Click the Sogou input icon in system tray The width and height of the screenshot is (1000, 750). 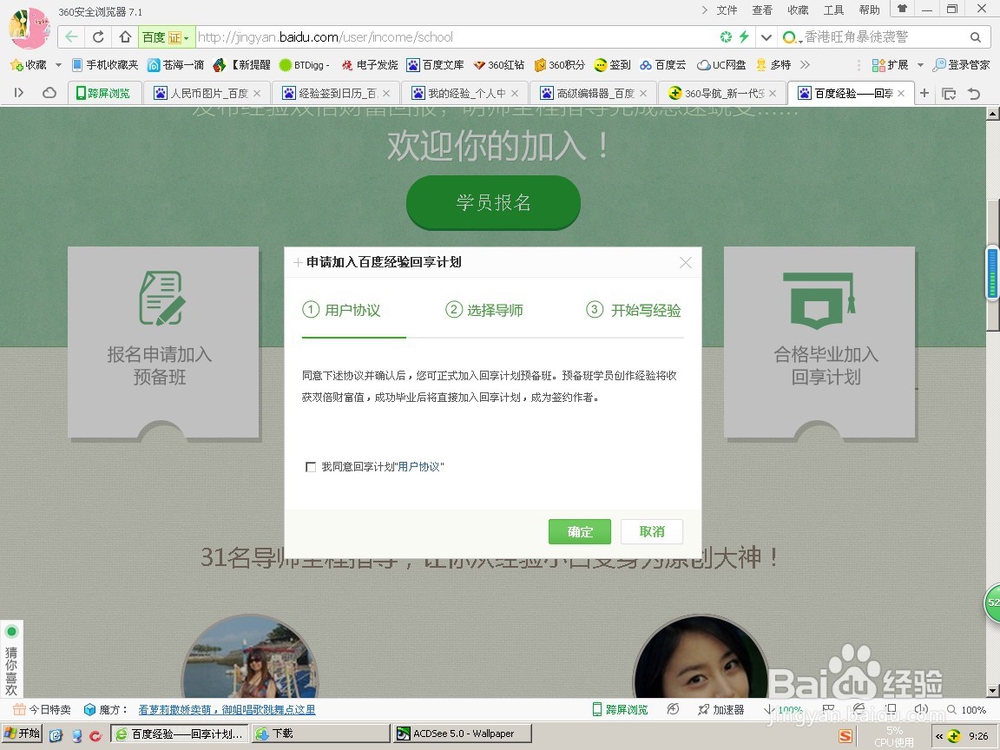(845, 736)
